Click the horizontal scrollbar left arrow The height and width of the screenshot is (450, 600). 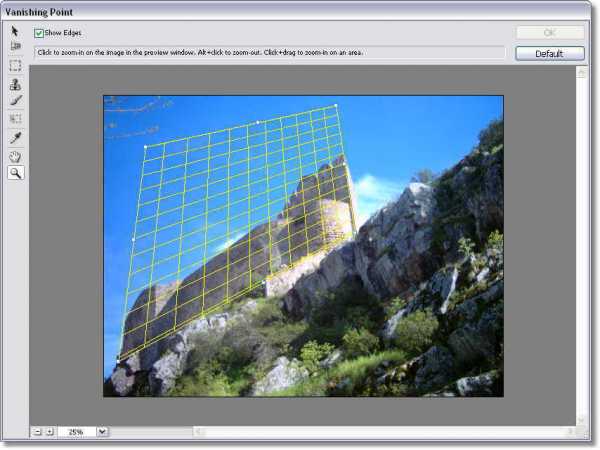(x=199, y=432)
